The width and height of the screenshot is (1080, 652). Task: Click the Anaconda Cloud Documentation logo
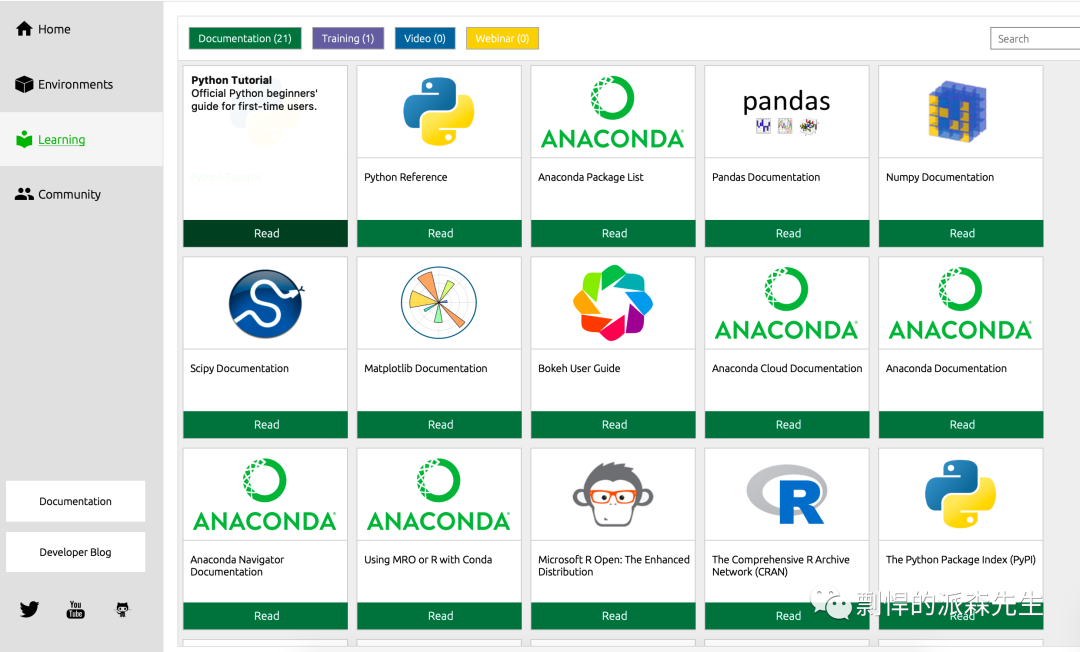click(787, 304)
